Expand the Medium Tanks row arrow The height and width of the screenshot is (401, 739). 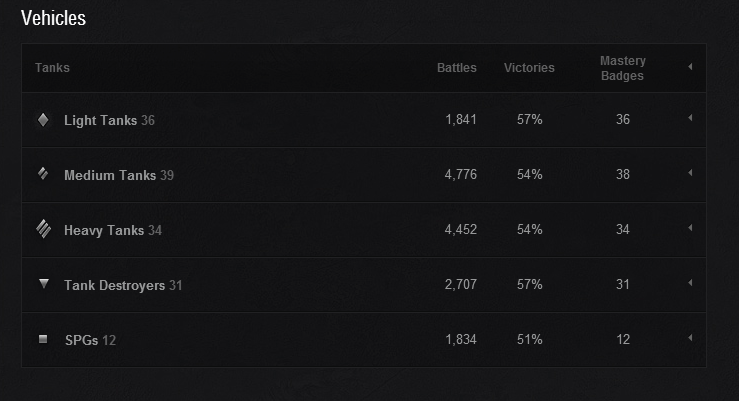[x=690, y=174]
